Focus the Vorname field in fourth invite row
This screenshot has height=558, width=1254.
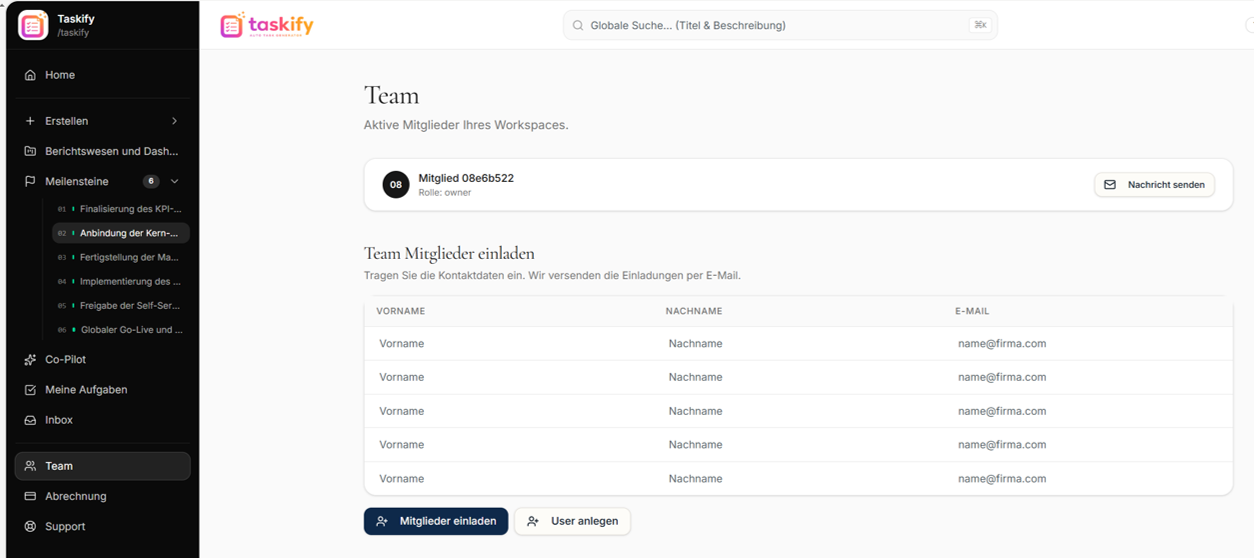point(510,445)
